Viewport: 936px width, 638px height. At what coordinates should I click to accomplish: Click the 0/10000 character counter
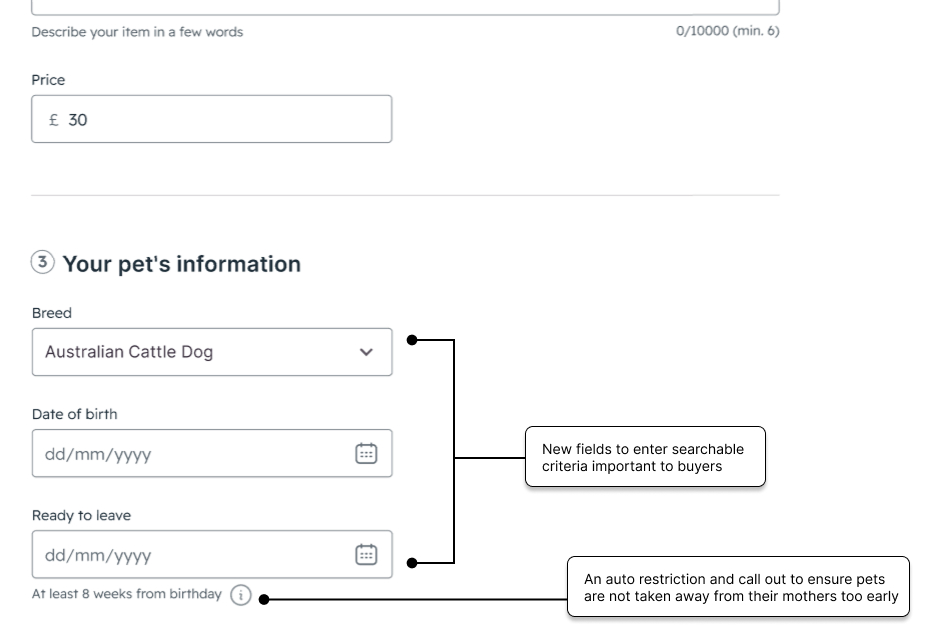pos(727,31)
